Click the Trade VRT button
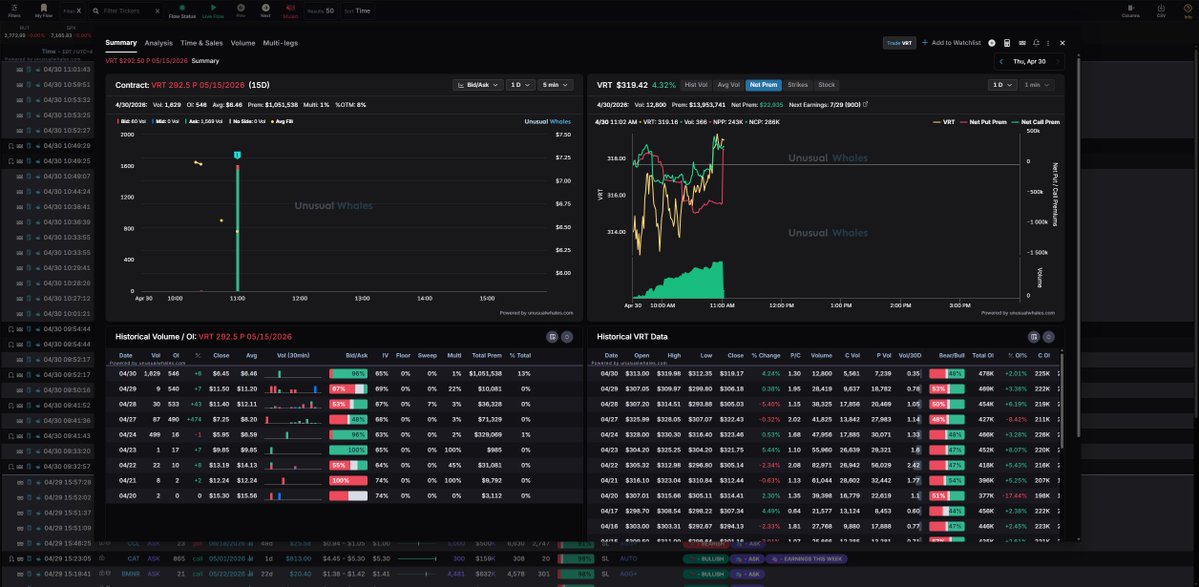This screenshot has height=587, width=1199. click(899, 43)
